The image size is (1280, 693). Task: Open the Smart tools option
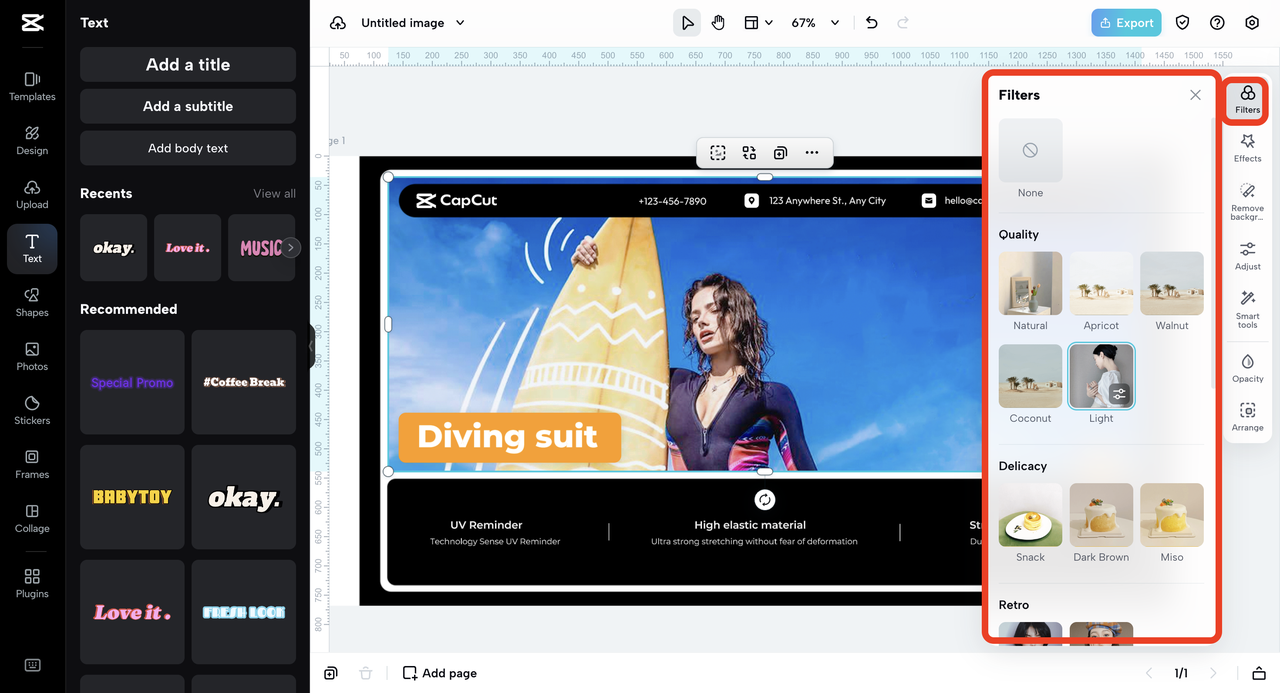click(1247, 310)
